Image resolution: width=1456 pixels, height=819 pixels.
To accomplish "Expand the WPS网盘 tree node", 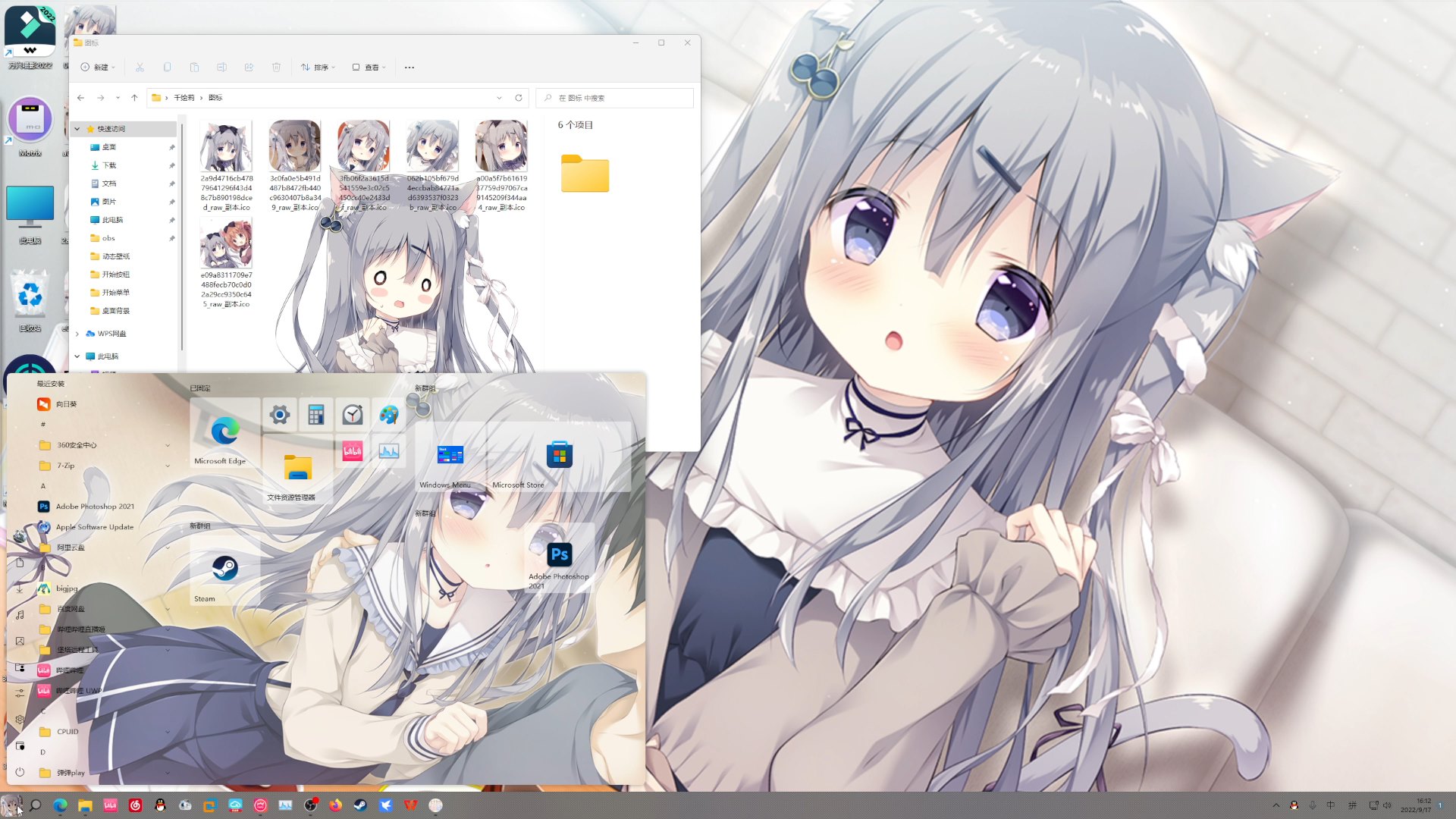I will pyautogui.click(x=77, y=334).
